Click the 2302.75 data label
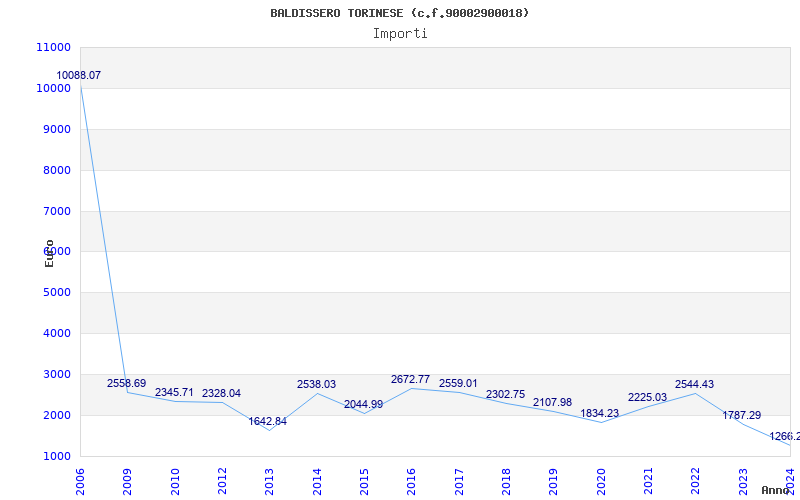The height and width of the screenshot is (500, 800). (506, 394)
